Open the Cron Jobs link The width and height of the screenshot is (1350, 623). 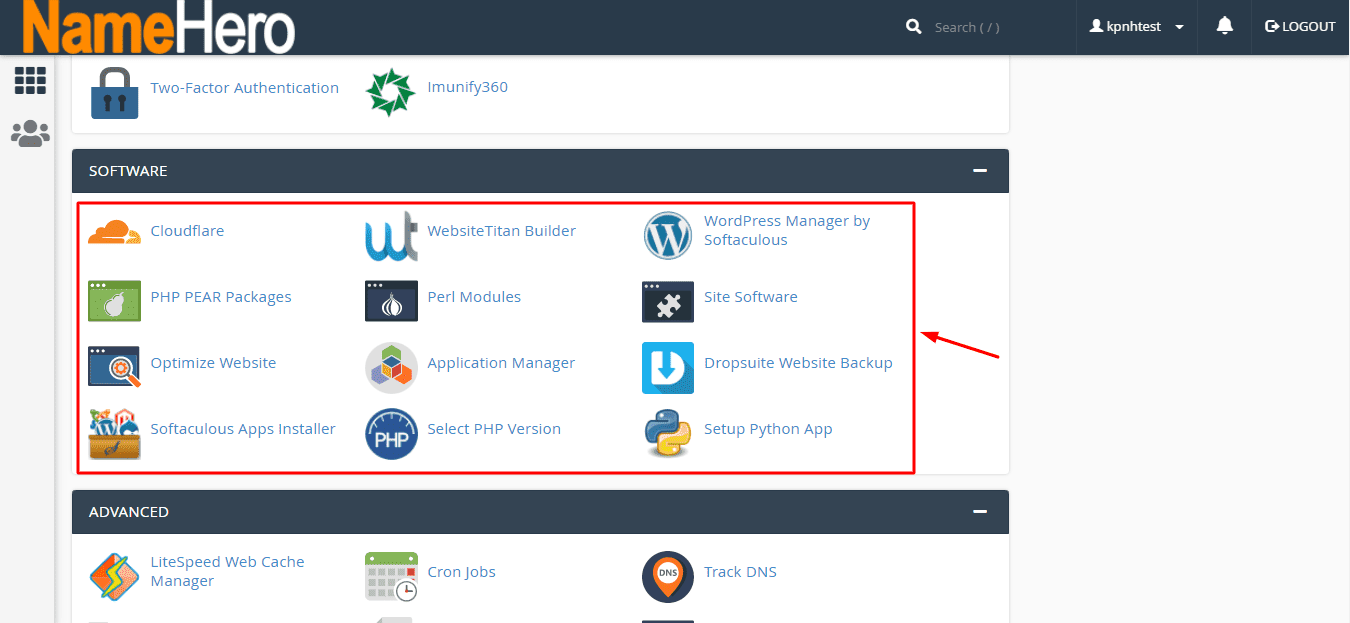[461, 572]
